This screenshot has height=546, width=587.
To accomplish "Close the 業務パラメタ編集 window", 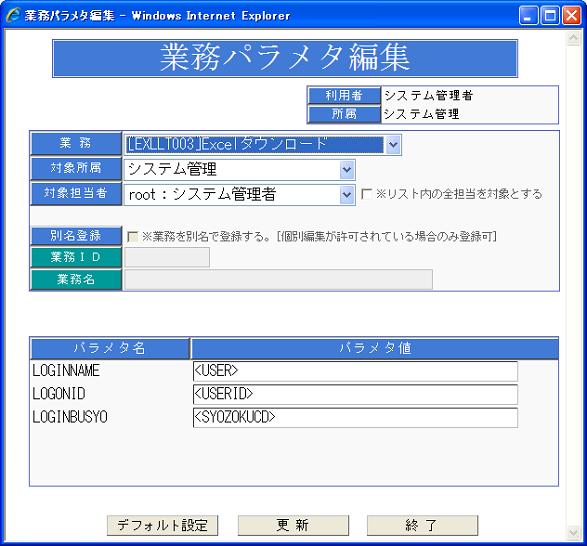I will click(x=572, y=16).
